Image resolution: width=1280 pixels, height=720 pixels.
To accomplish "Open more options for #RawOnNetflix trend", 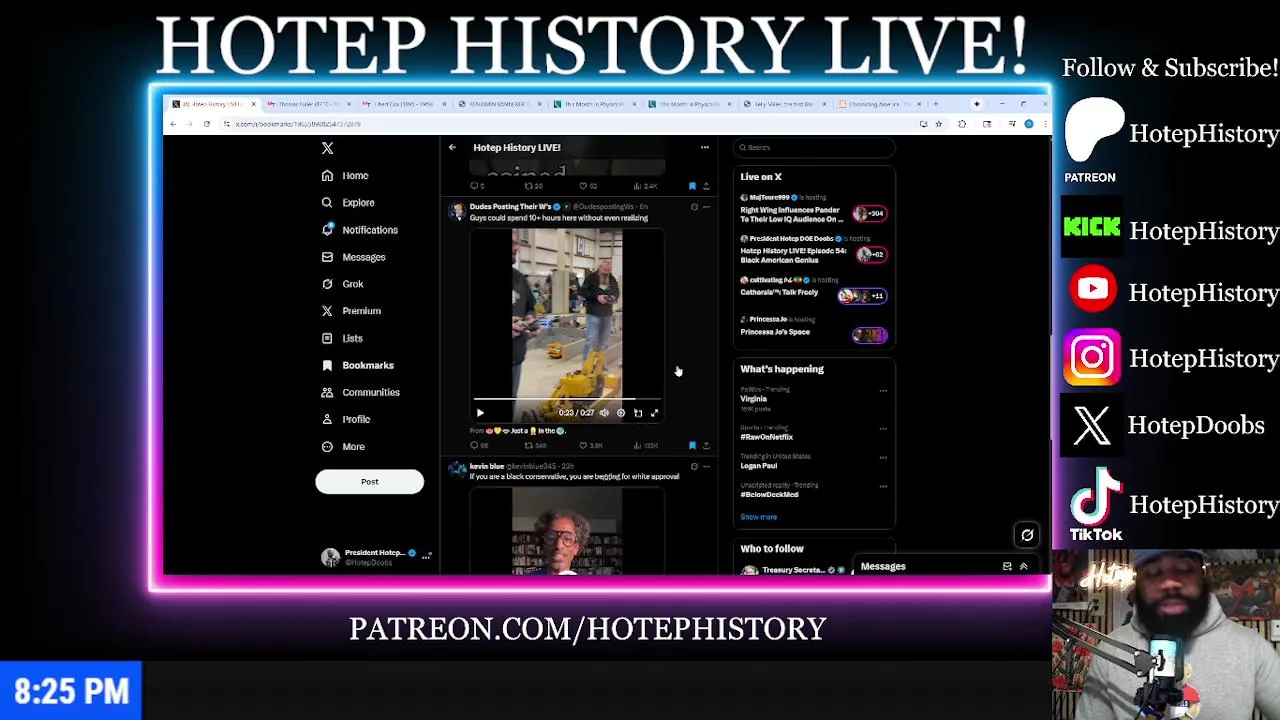I will pyautogui.click(x=883, y=428).
